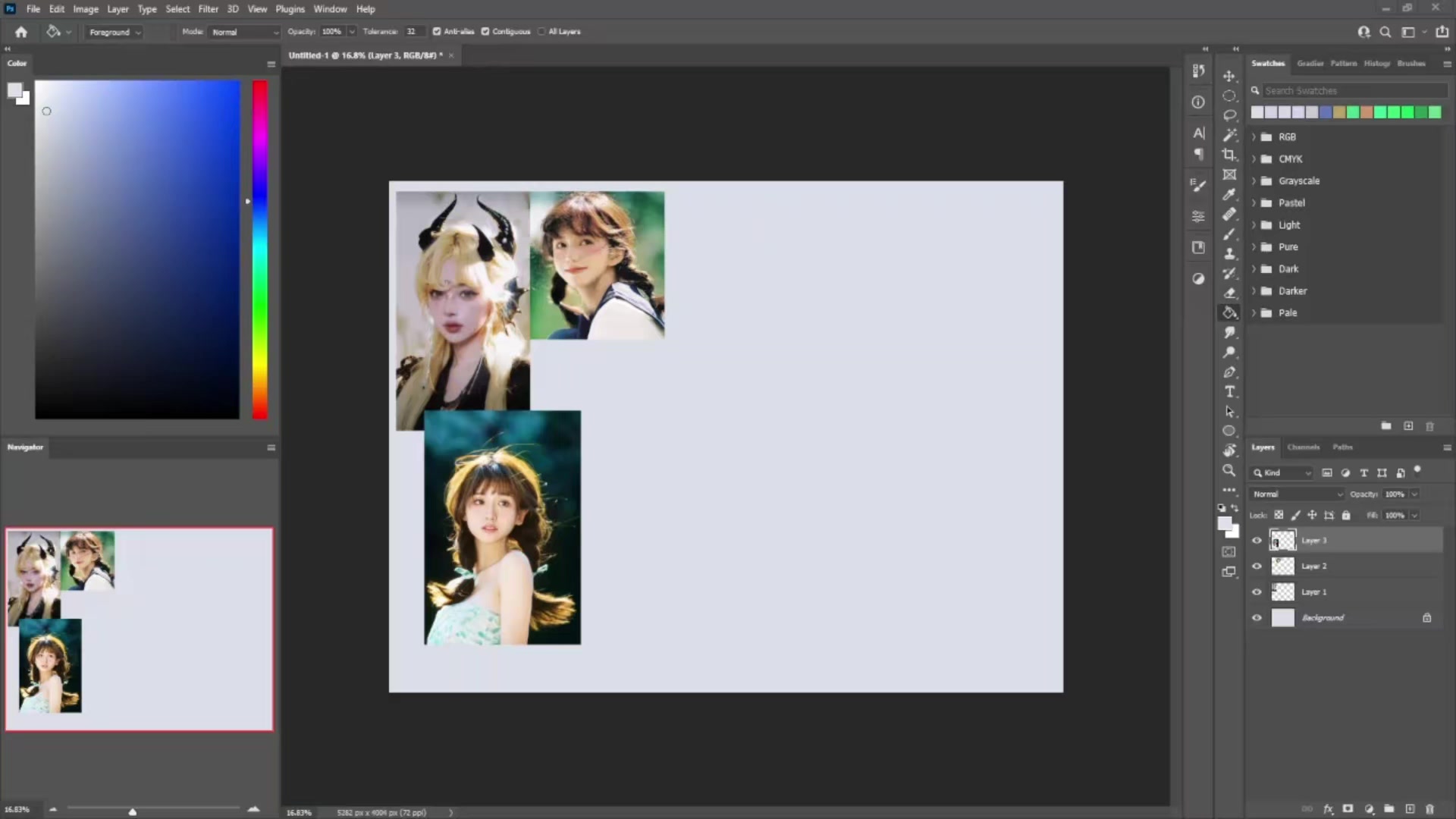Viewport: 1456px width, 819px height.
Task: Select the Lasso tool
Action: [x=1229, y=115]
